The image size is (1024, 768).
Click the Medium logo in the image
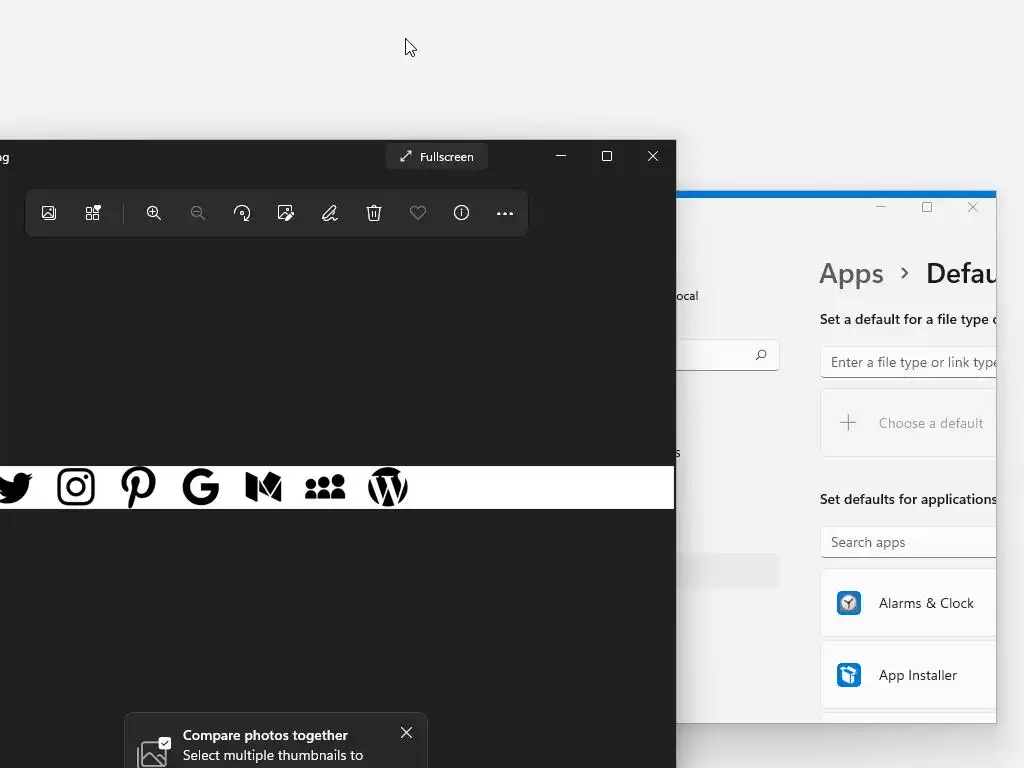(x=263, y=487)
